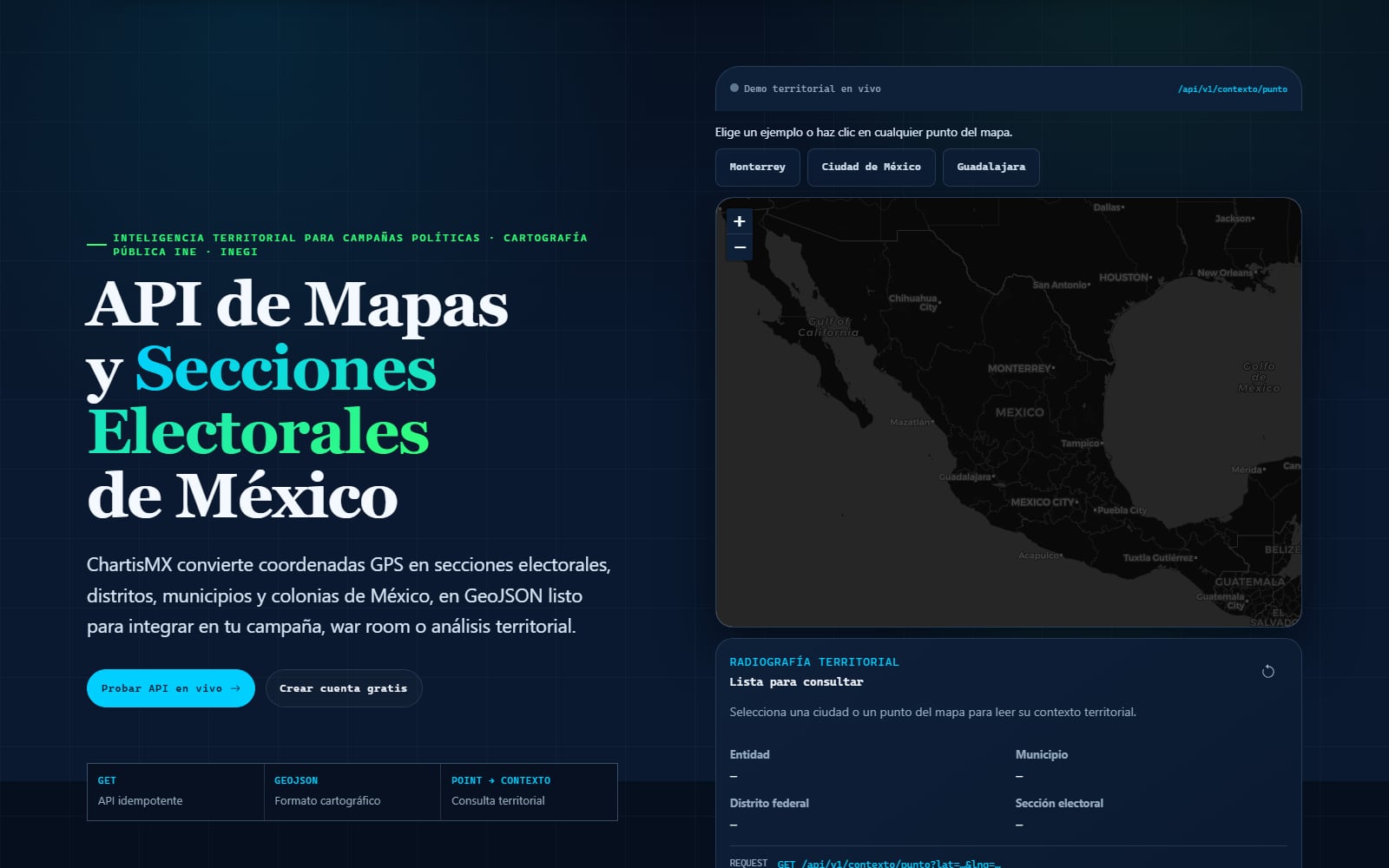This screenshot has width=1389, height=868.
Task: Click HOUSTON label on the map
Action: coord(1123,277)
